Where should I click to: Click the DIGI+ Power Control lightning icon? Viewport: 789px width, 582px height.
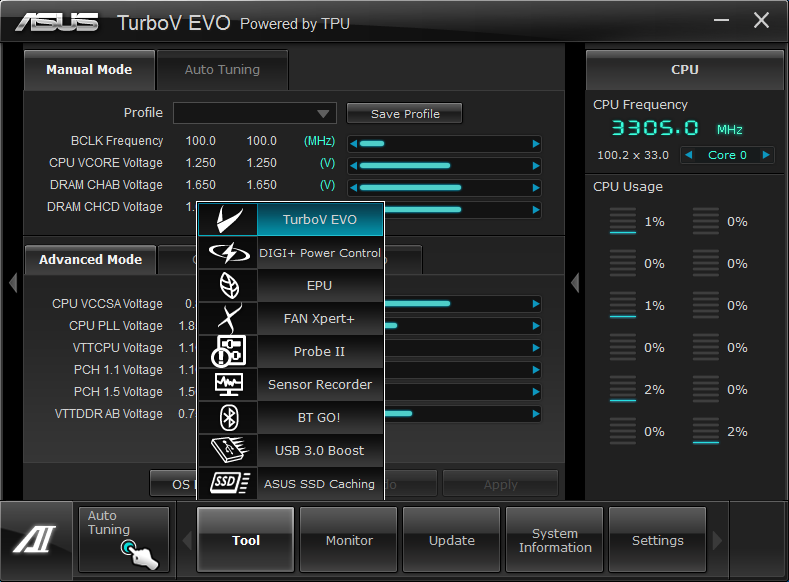tap(228, 253)
